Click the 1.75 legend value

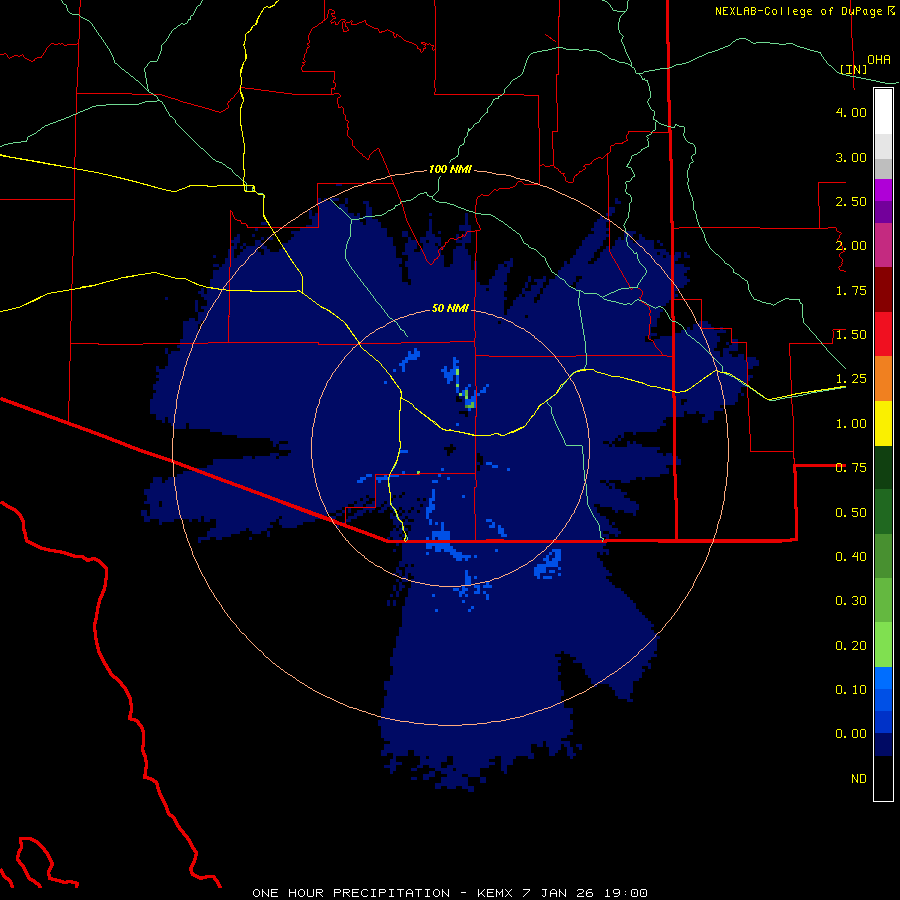pyautogui.click(x=851, y=290)
